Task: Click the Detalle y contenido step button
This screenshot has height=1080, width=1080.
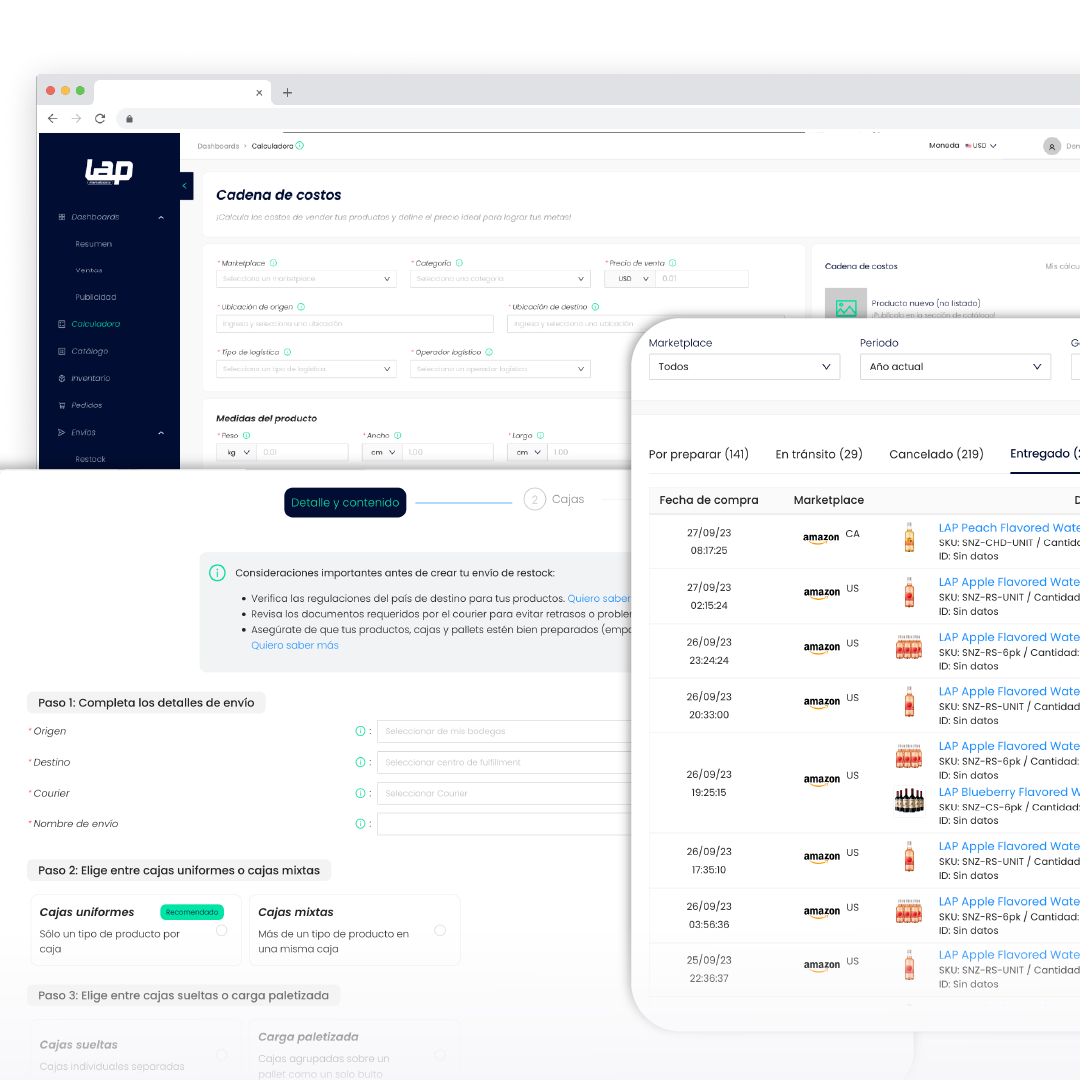Action: pos(345,503)
